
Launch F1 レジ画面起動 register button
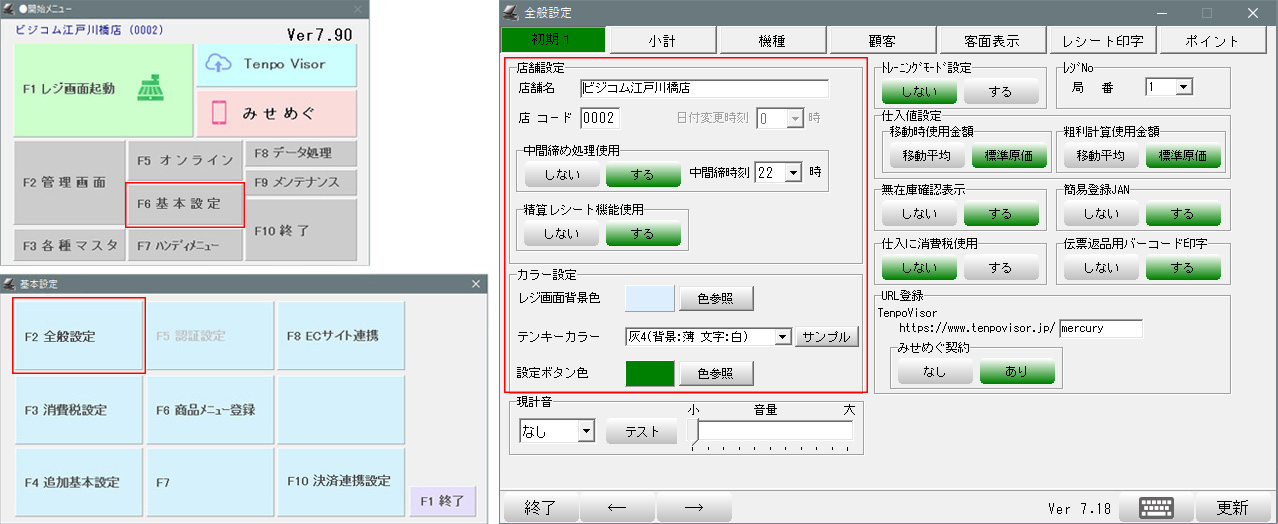pyautogui.click(x=104, y=89)
